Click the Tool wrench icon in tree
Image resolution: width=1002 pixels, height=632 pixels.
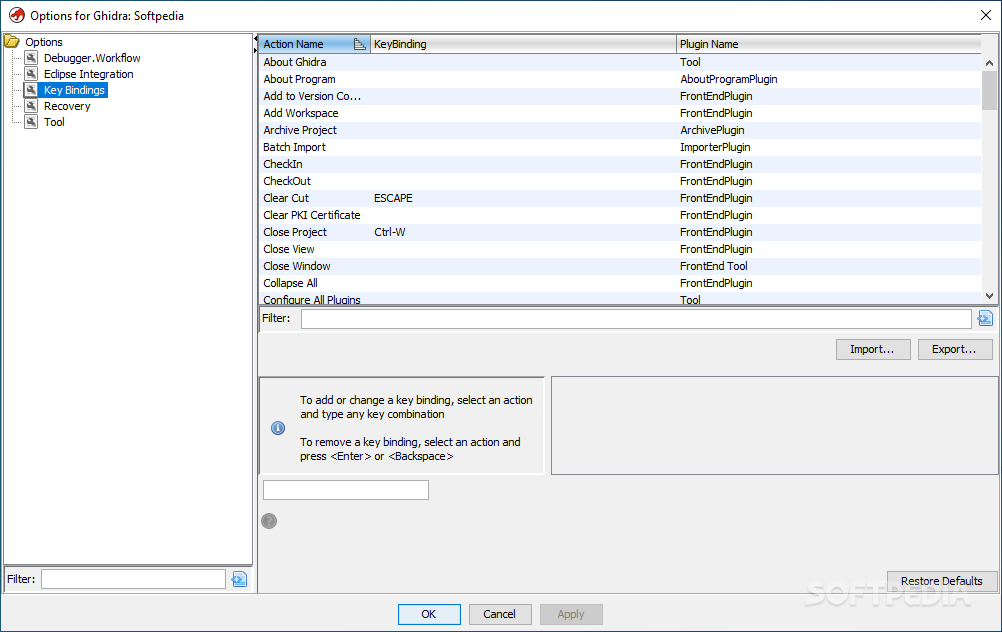(x=31, y=121)
